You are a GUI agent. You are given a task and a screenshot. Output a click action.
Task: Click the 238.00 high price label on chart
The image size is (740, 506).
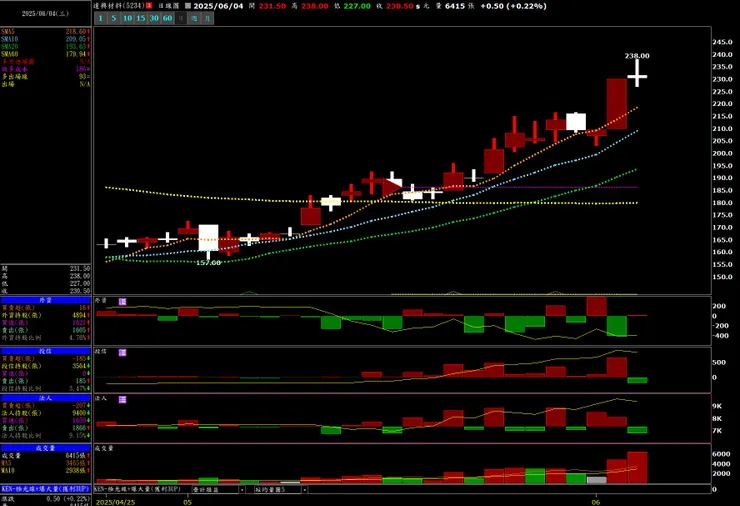pyautogui.click(x=637, y=56)
